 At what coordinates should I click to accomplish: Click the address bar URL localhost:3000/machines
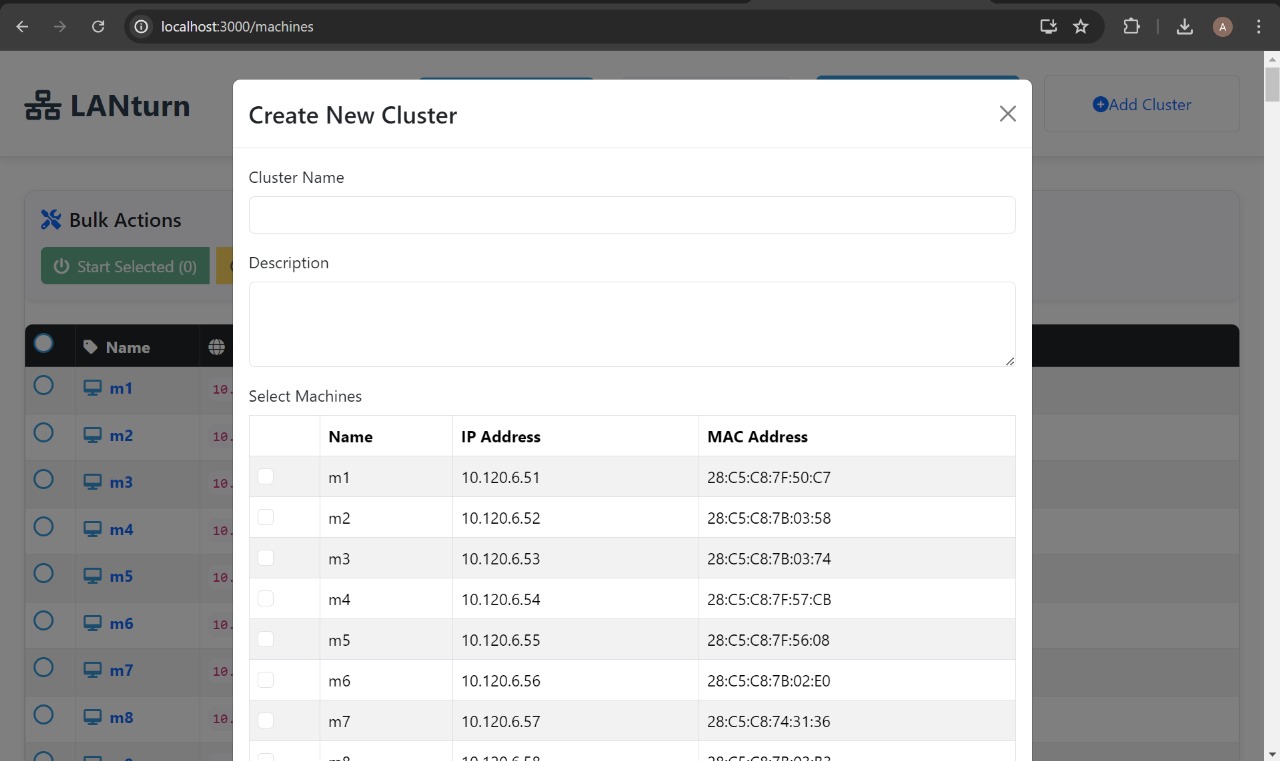point(237,27)
